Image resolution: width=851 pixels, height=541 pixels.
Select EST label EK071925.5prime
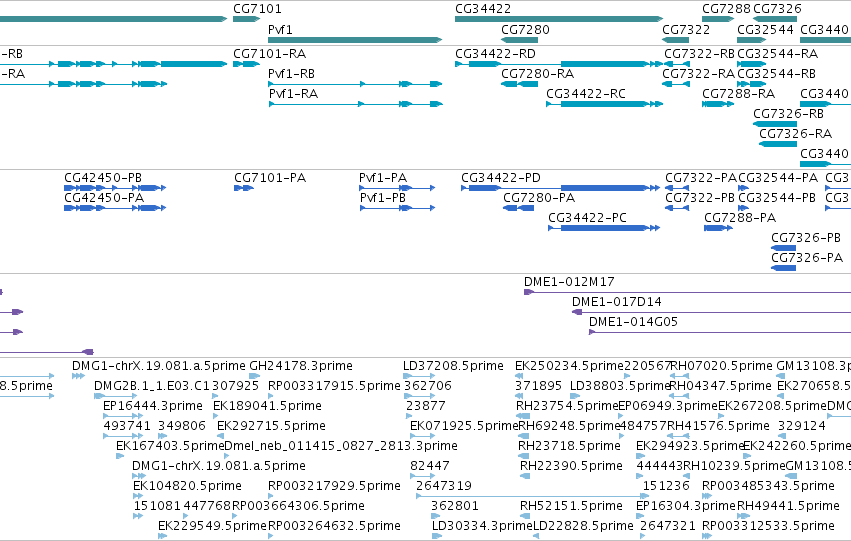pos(465,427)
